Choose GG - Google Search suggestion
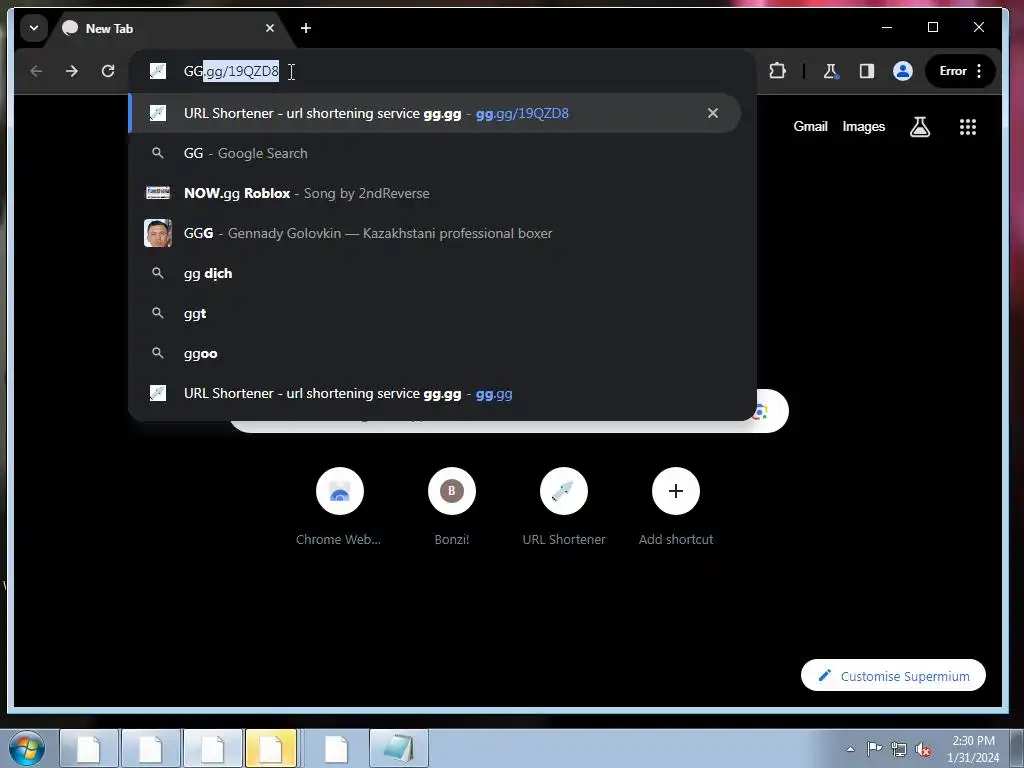1024x768 pixels. coord(435,153)
